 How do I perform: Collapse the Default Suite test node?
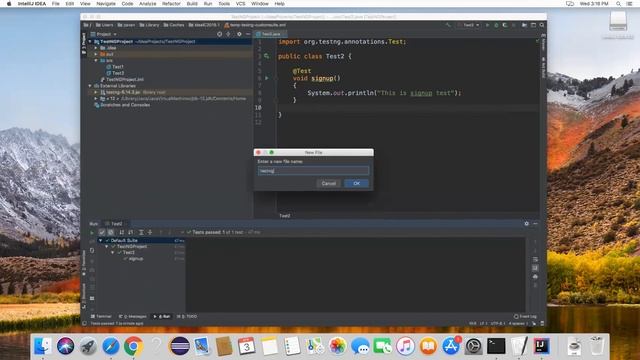[x=100, y=240]
